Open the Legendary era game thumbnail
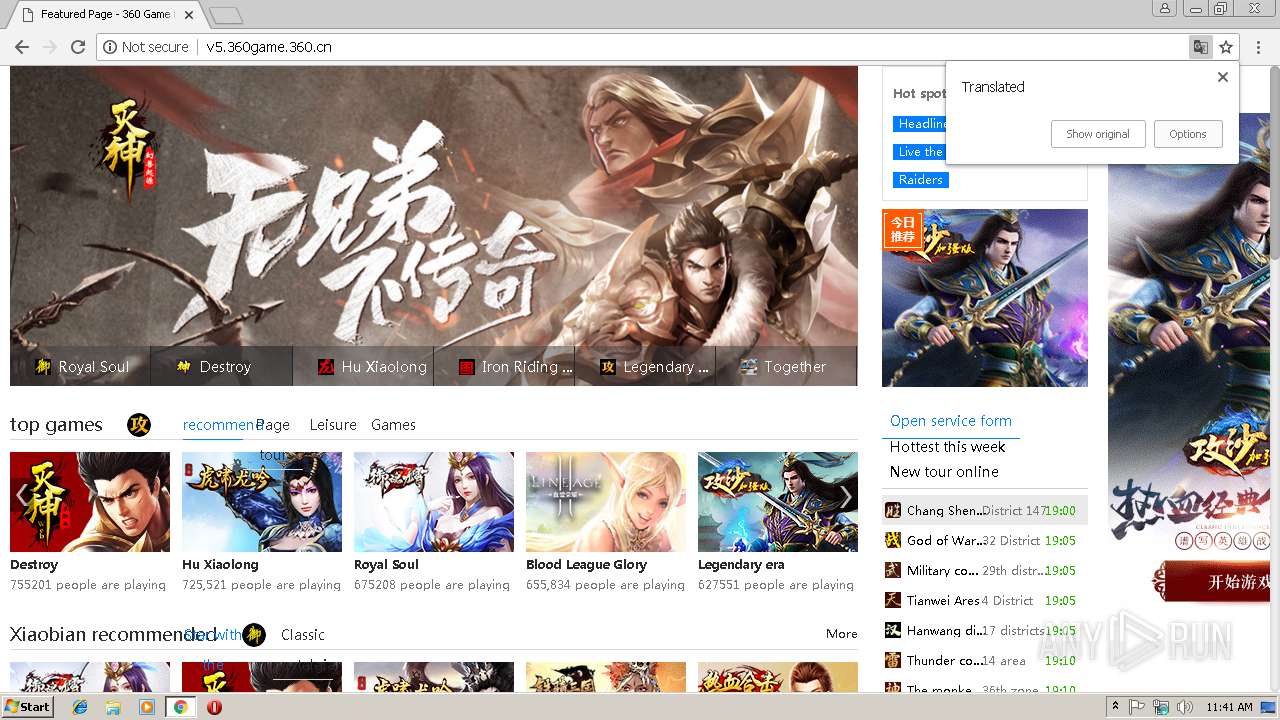This screenshot has height=720, width=1280. (778, 502)
